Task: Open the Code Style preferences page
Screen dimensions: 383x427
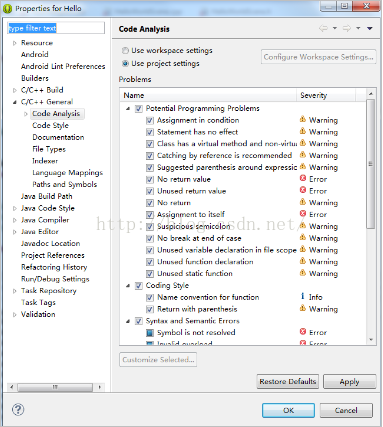Action: point(50,125)
